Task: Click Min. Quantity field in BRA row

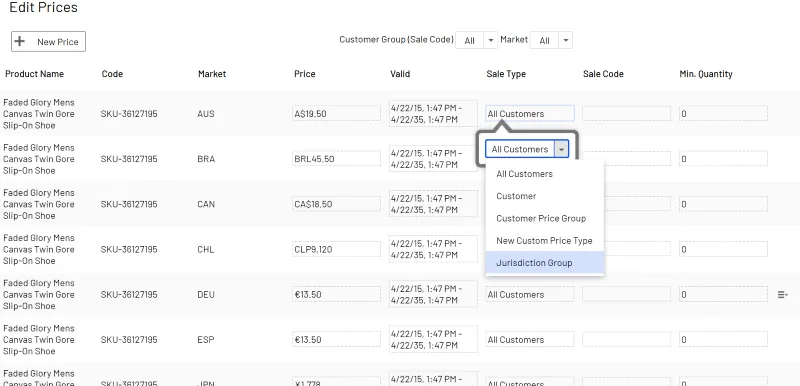Action: tap(723, 159)
